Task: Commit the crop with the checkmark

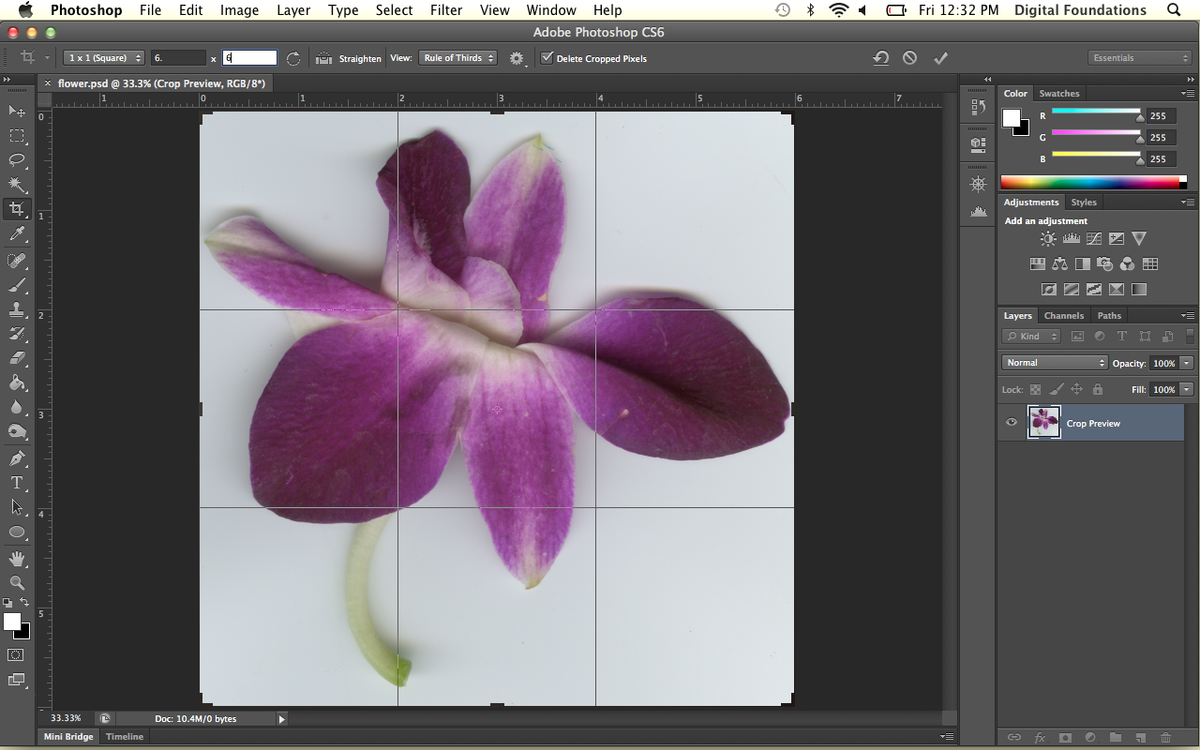Action: tap(940, 58)
